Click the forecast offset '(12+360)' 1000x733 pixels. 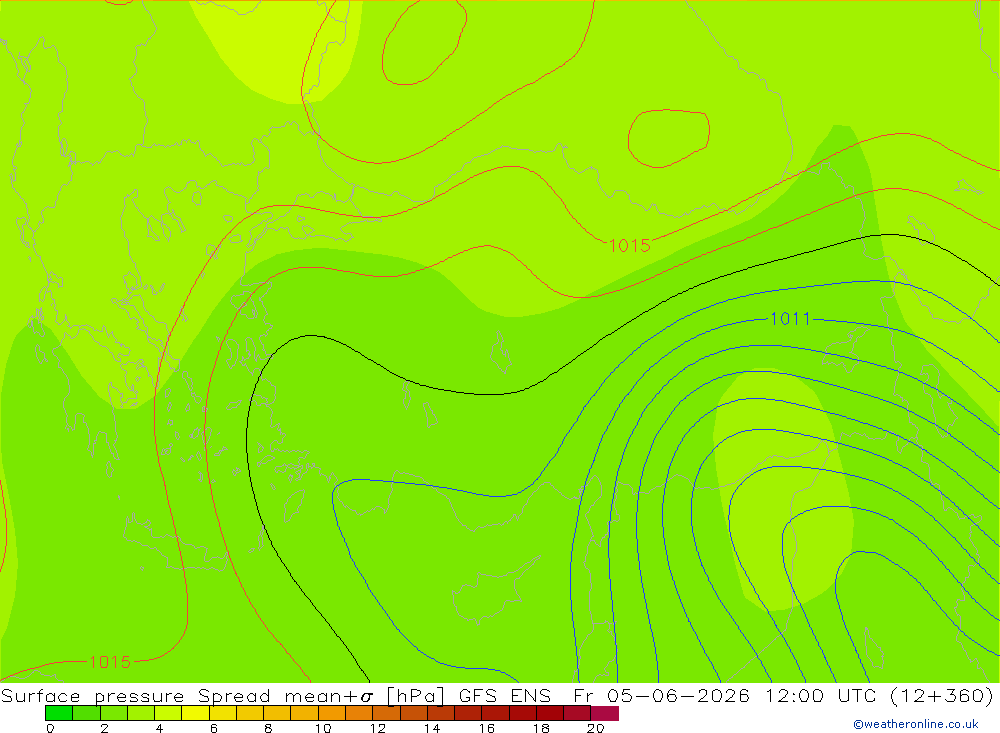click(x=941, y=695)
